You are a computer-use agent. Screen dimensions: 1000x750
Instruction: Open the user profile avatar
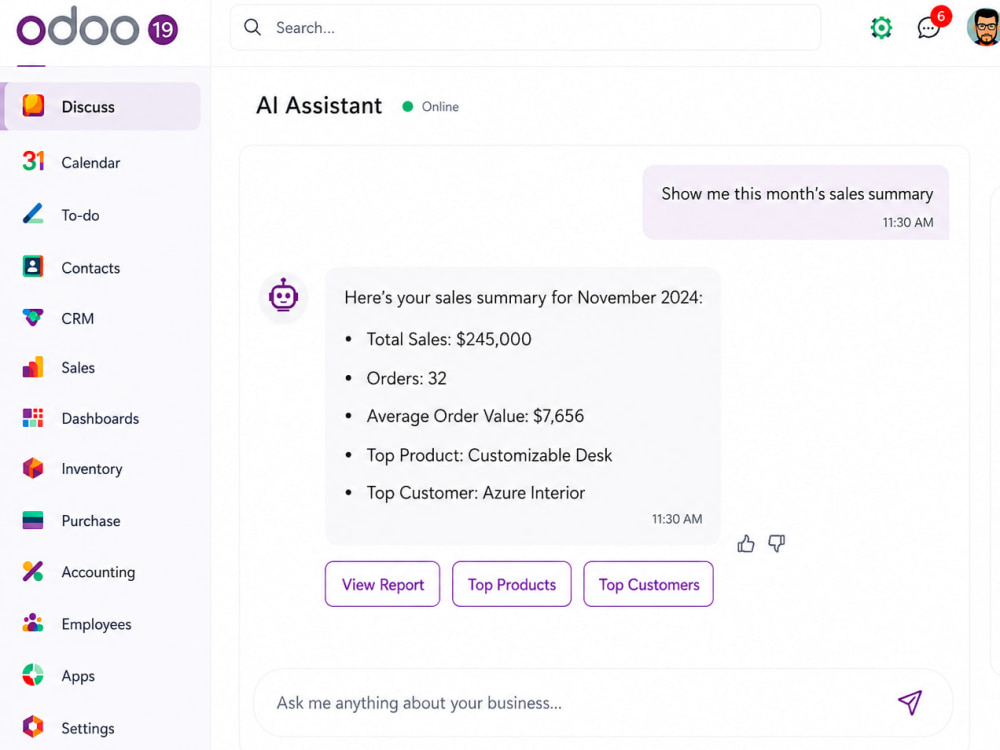click(983, 27)
